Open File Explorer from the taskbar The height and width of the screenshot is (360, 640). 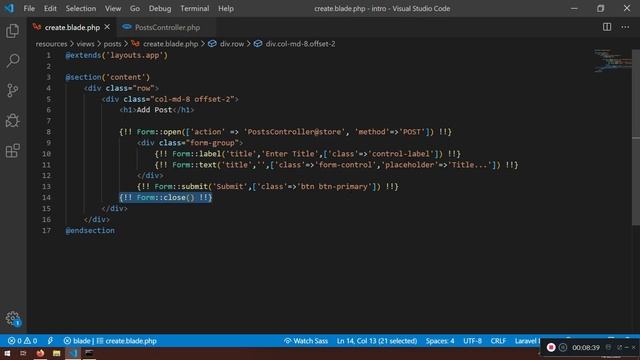tap(56, 353)
